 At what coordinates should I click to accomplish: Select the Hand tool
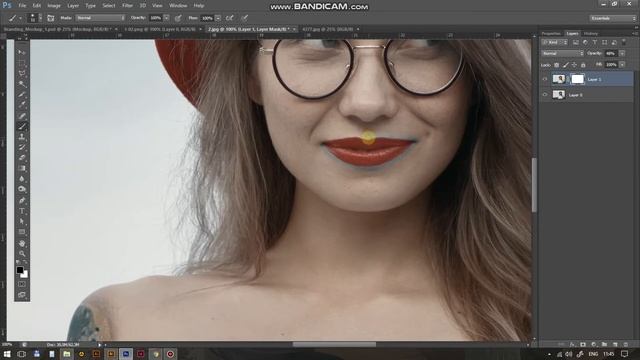tap(22, 243)
